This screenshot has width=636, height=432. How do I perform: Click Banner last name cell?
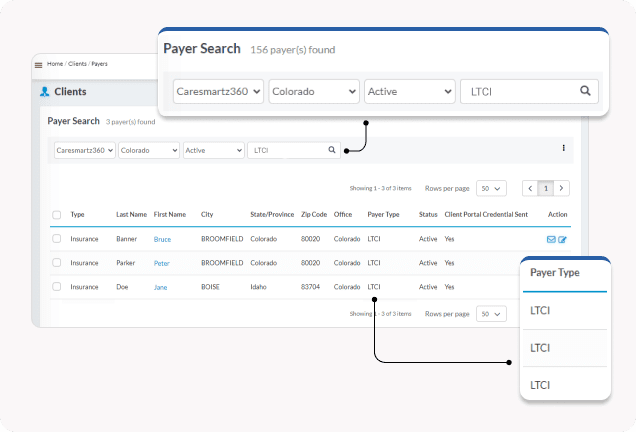pos(127,239)
